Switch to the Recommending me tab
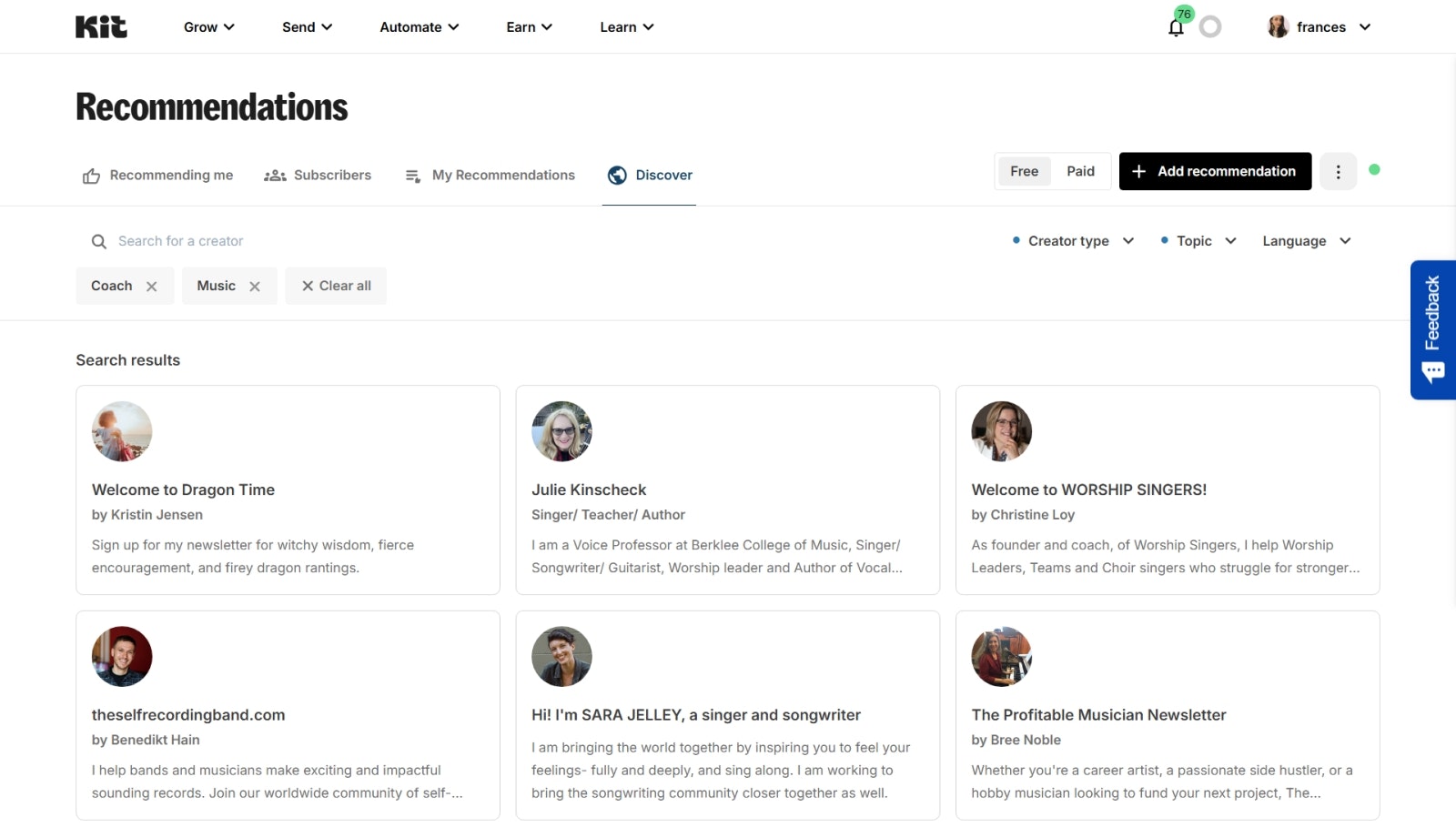 pos(158,176)
